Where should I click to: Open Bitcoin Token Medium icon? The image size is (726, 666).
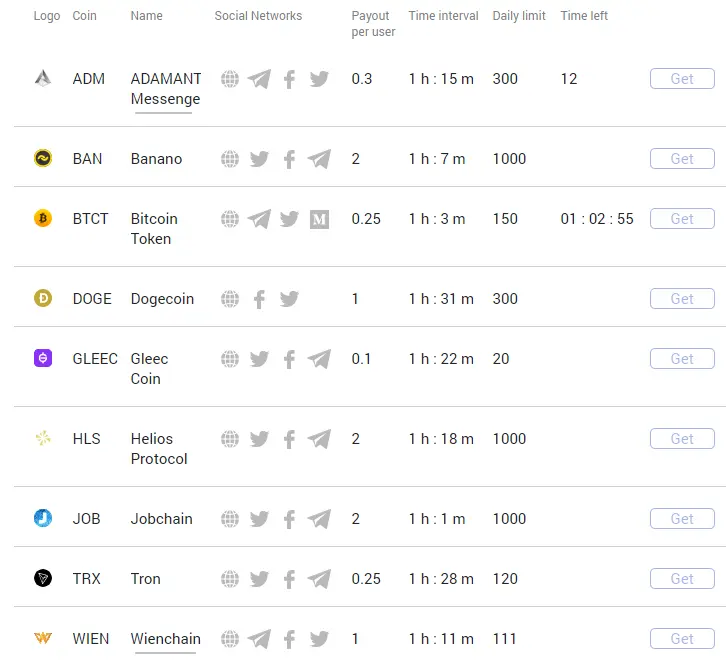tap(319, 219)
